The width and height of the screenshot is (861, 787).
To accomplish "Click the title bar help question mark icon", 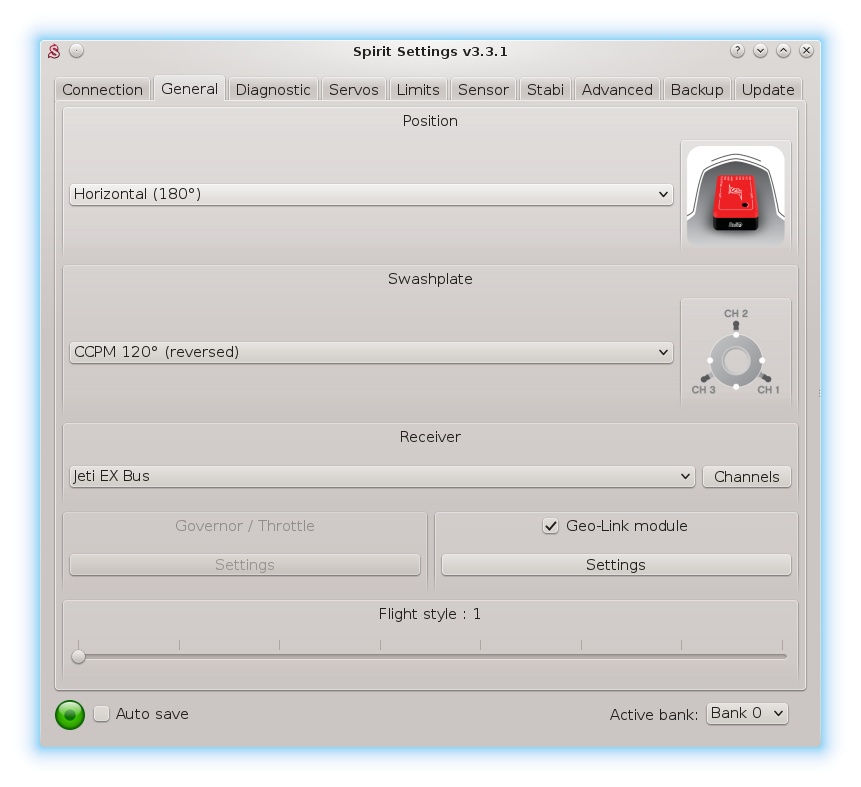I will tap(737, 51).
